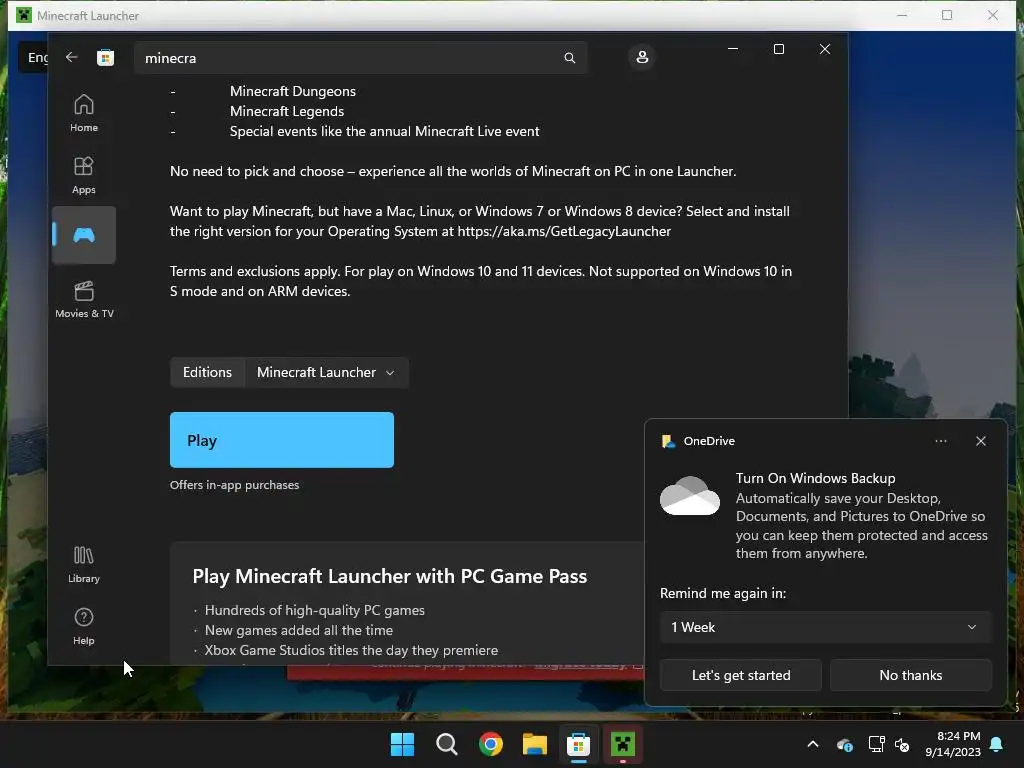Go back using the Store back arrow
This screenshot has width=1024, height=768.
(x=72, y=57)
